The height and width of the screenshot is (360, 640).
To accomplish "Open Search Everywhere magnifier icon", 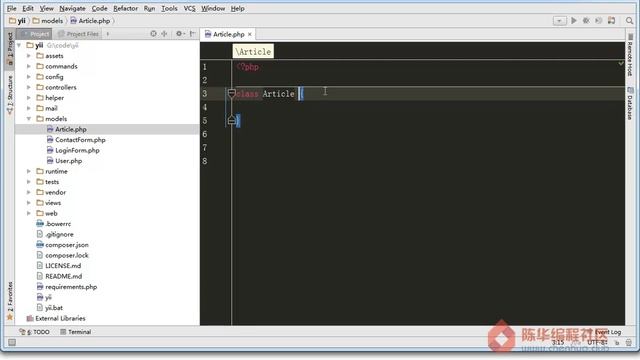I will 629,20.
